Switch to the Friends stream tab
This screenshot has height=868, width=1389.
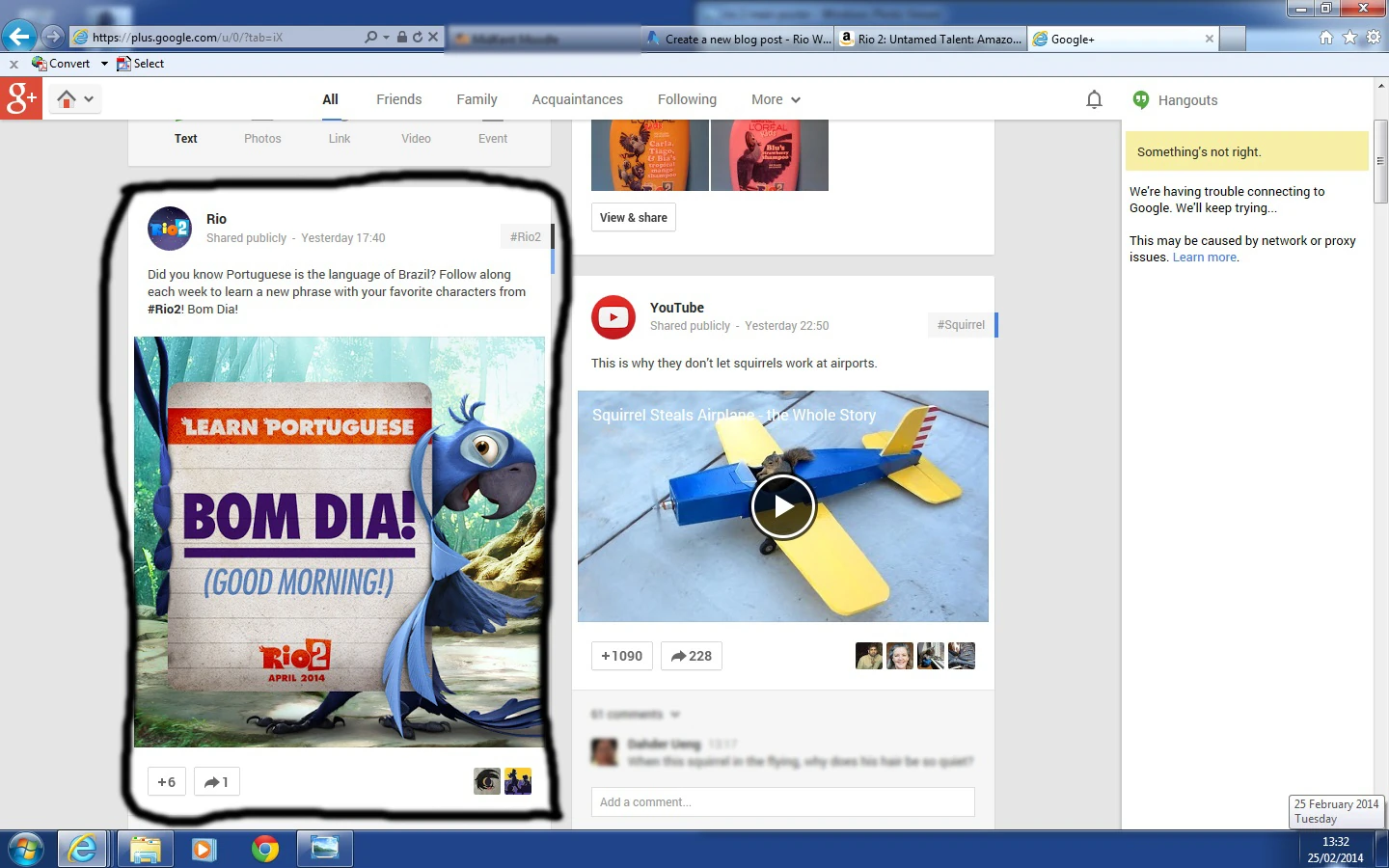(398, 99)
